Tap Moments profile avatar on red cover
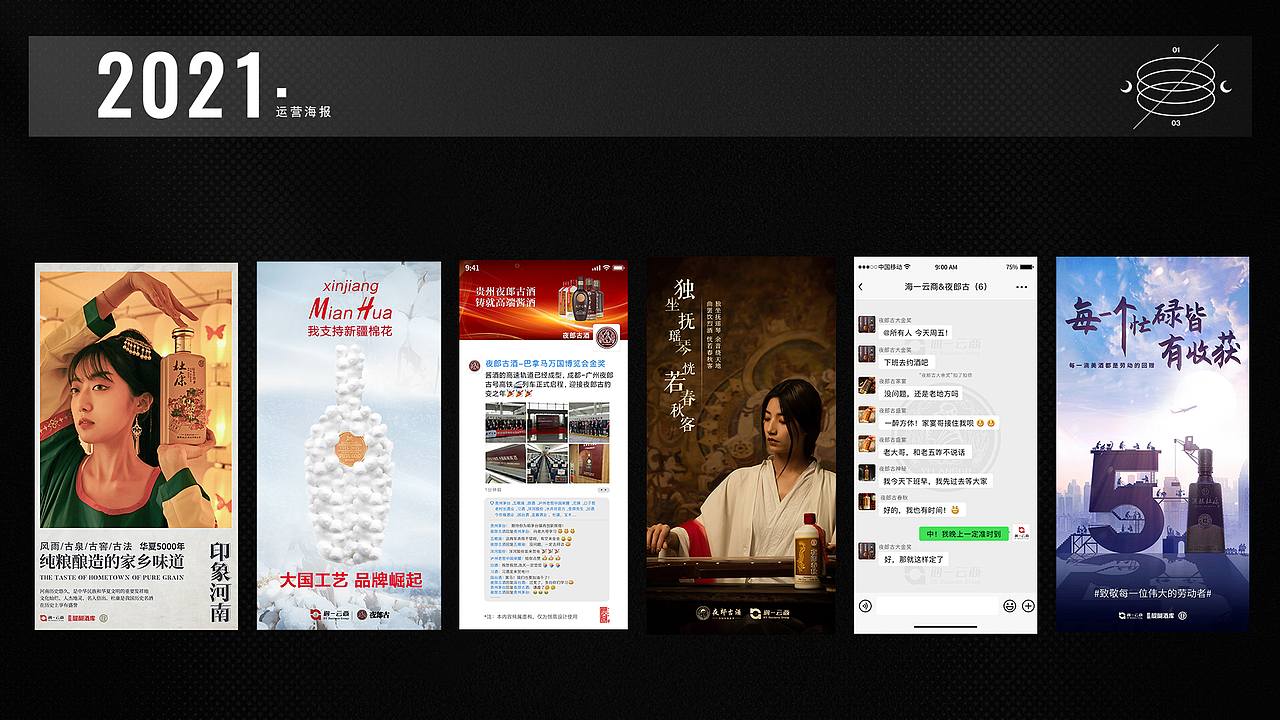 tap(607, 338)
